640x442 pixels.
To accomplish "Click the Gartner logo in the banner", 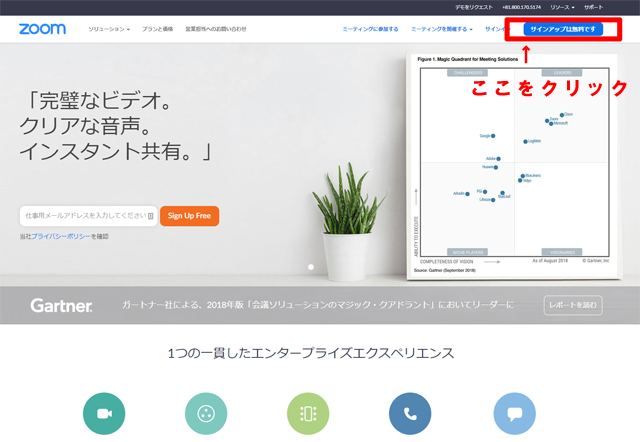I will [x=61, y=306].
